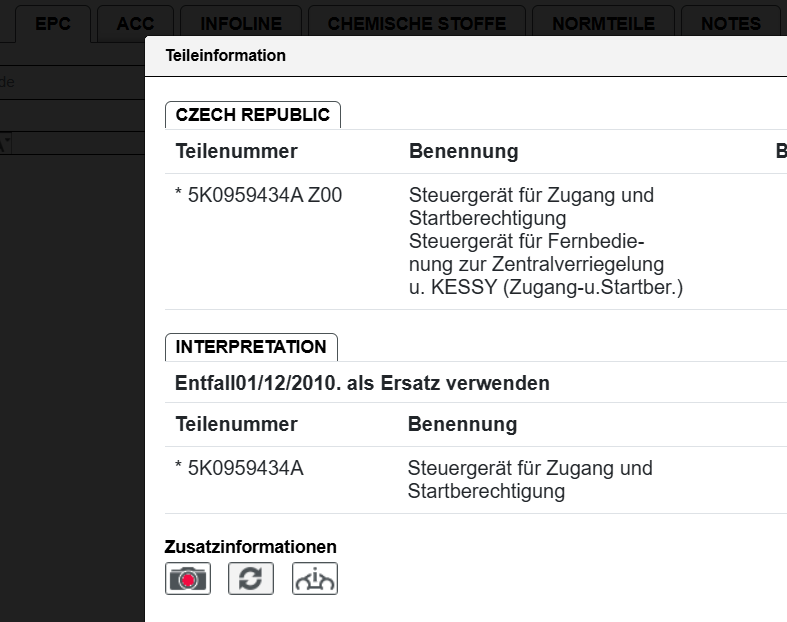Select the NOTES tab
This screenshot has width=787, height=622.
pyautogui.click(x=731, y=24)
